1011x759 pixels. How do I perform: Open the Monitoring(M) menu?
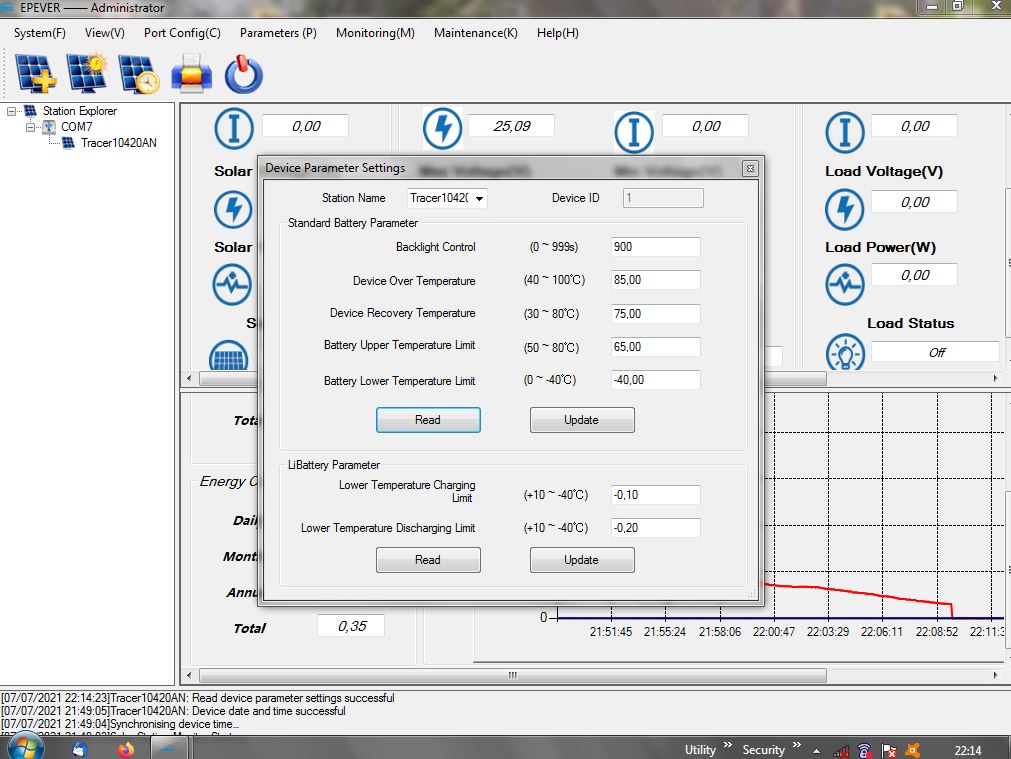coord(375,33)
